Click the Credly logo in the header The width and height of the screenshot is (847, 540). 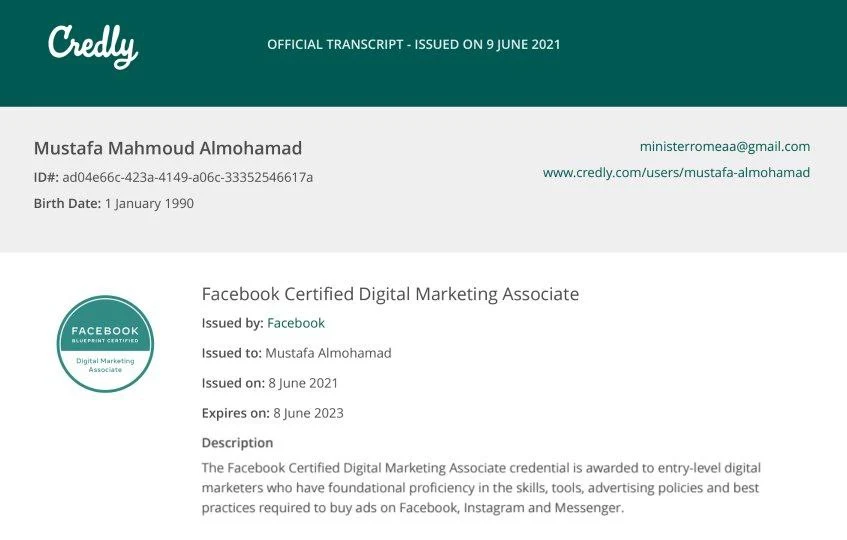point(93,46)
